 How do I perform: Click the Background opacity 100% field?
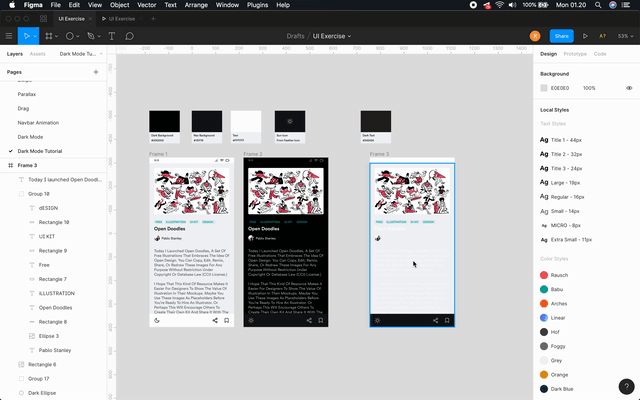click(x=589, y=88)
